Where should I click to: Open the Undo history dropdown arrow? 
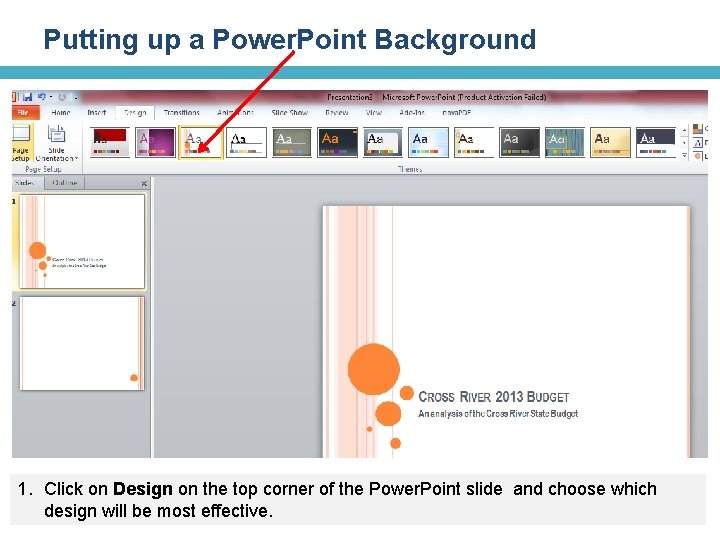[x=51, y=97]
